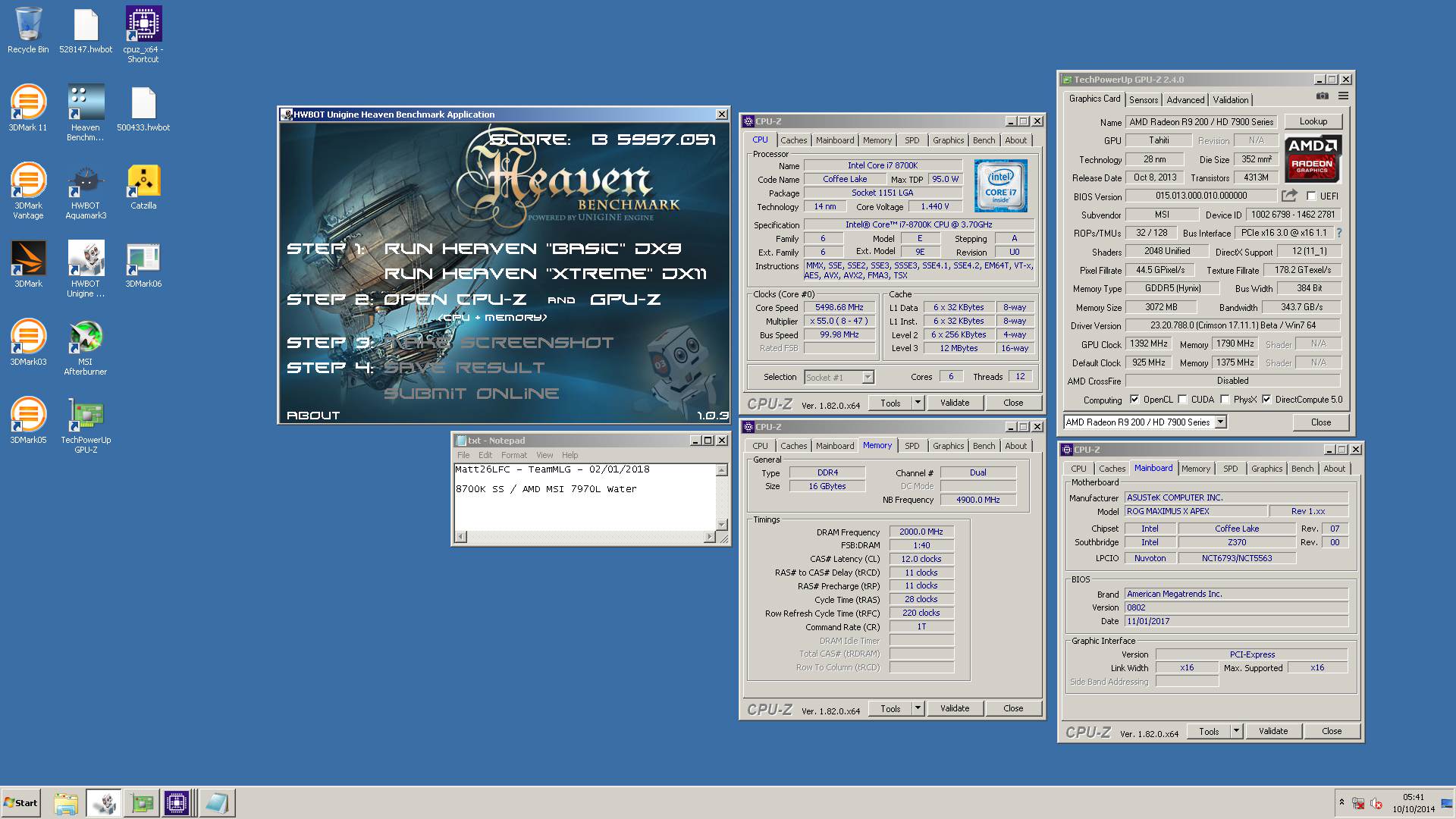Toggle PhysX checkbox in GPU-Z

pos(1225,400)
